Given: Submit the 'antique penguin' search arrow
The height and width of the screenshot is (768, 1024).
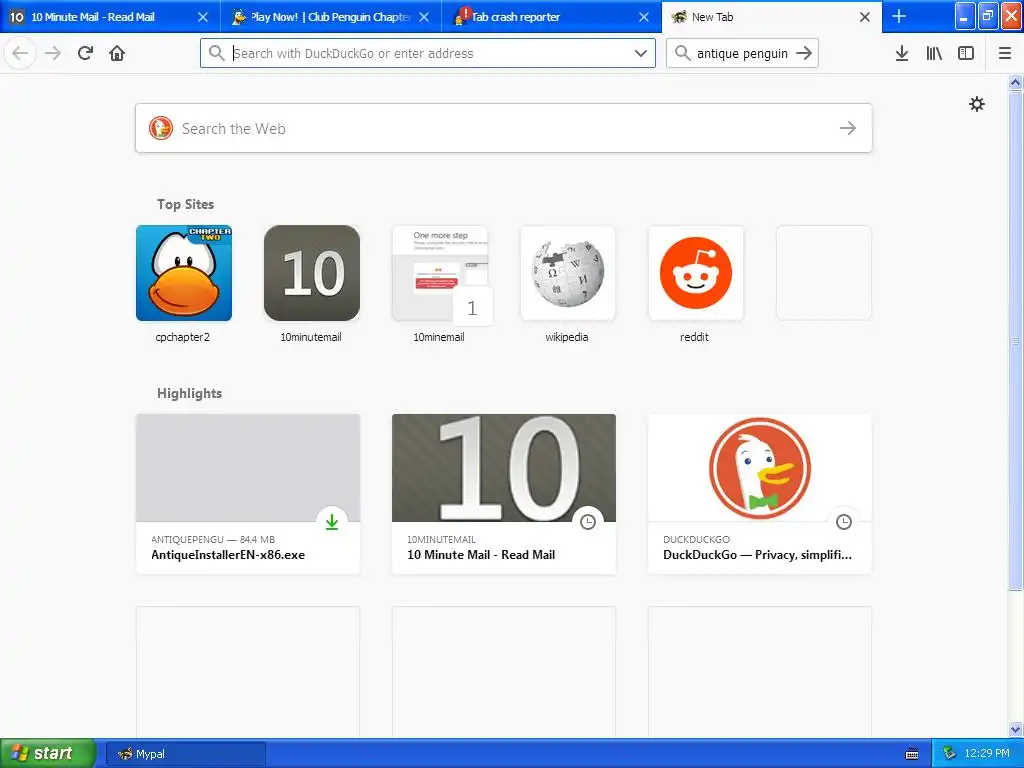Looking at the screenshot, I should pyautogui.click(x=804, y=53).
